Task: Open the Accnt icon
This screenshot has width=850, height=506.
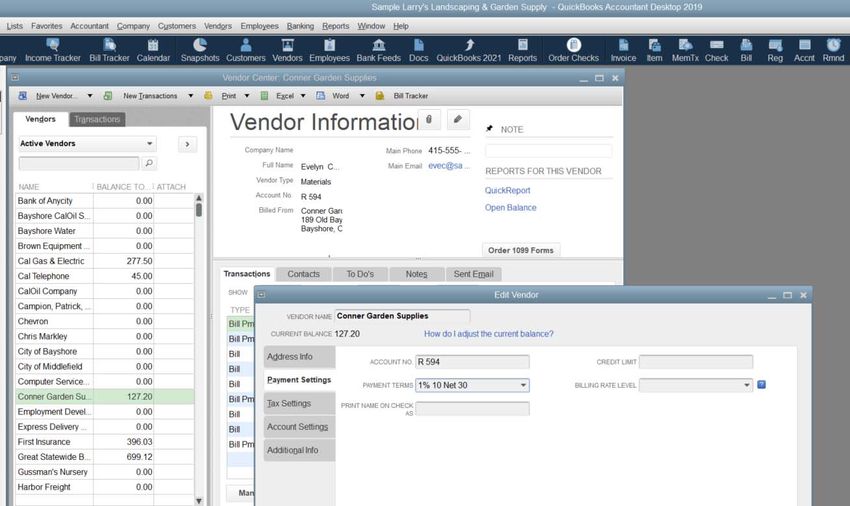Action: pos(804,50)
